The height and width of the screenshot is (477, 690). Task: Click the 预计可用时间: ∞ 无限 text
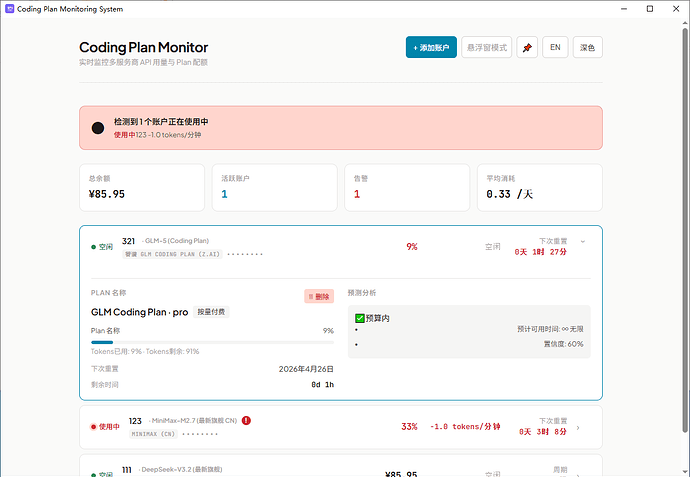coord(550,329)
